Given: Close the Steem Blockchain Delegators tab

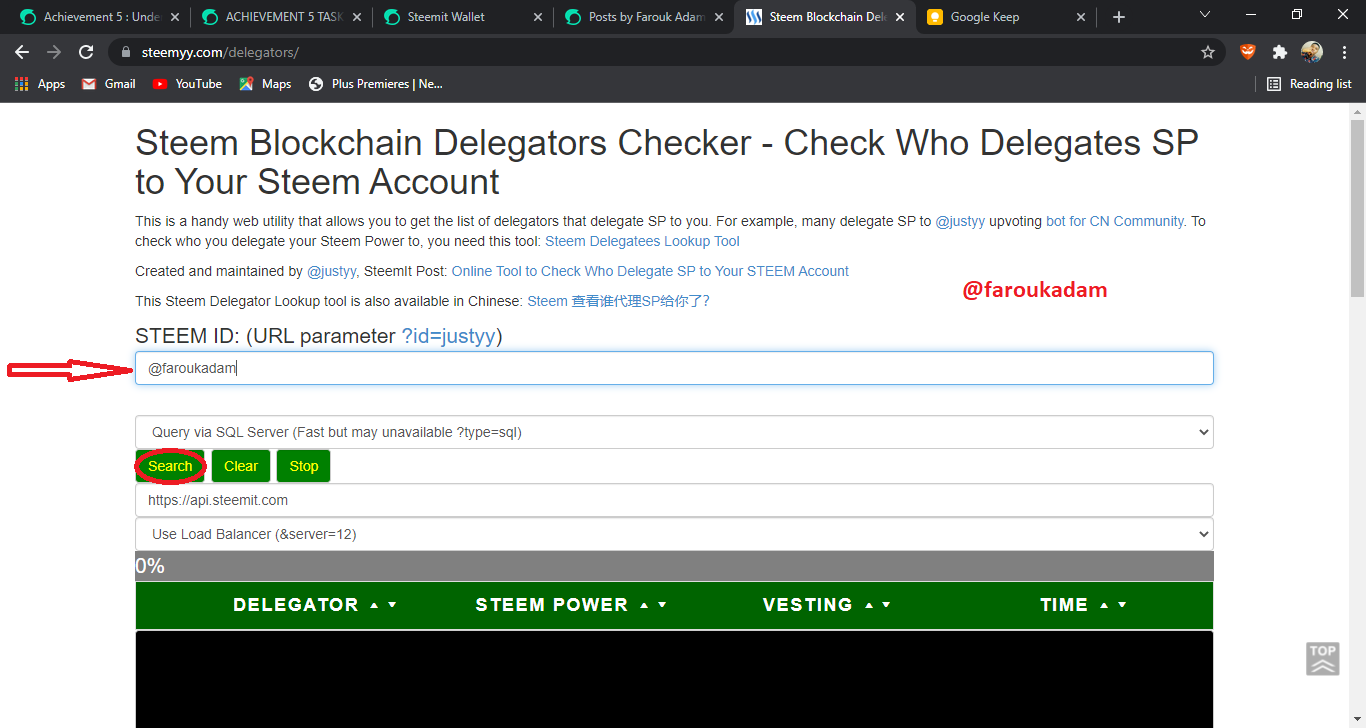Looking at the screenshot, I should [900, 17].
